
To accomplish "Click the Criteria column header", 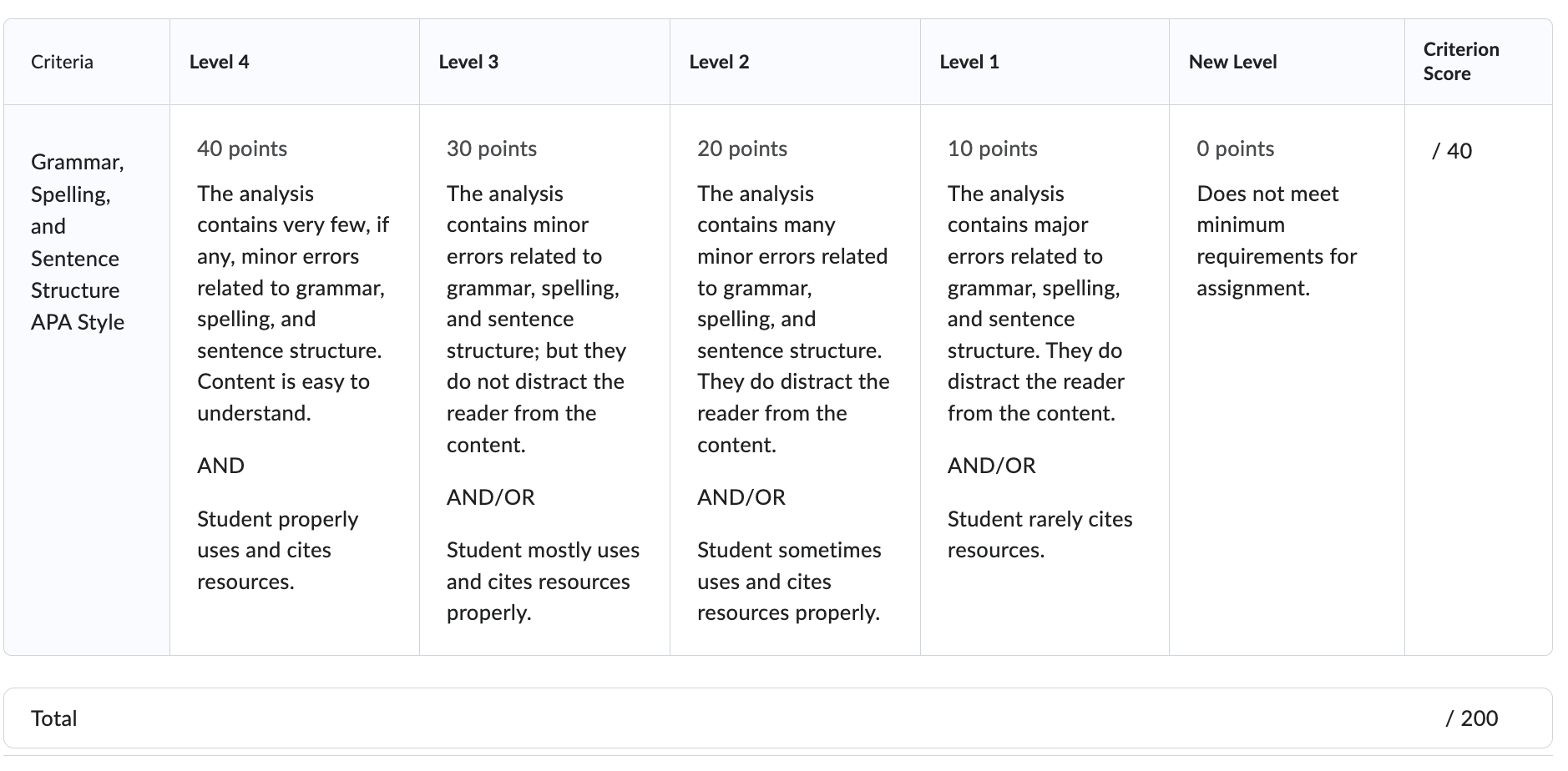I will [62, 62].
